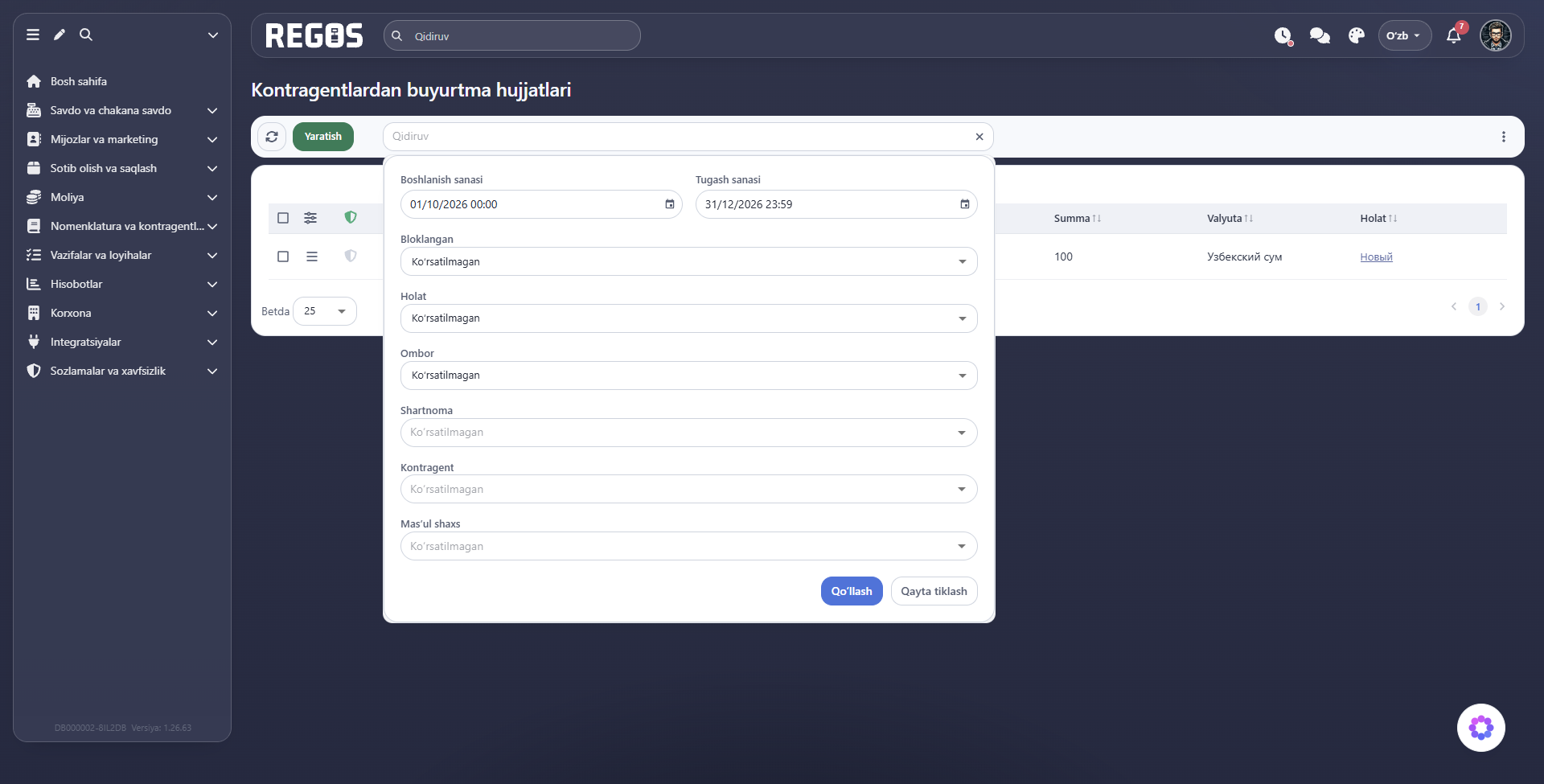This screenshot has height=784, width=1544.
Task: Open the Ombor dropdown
Action: point(689,376)
